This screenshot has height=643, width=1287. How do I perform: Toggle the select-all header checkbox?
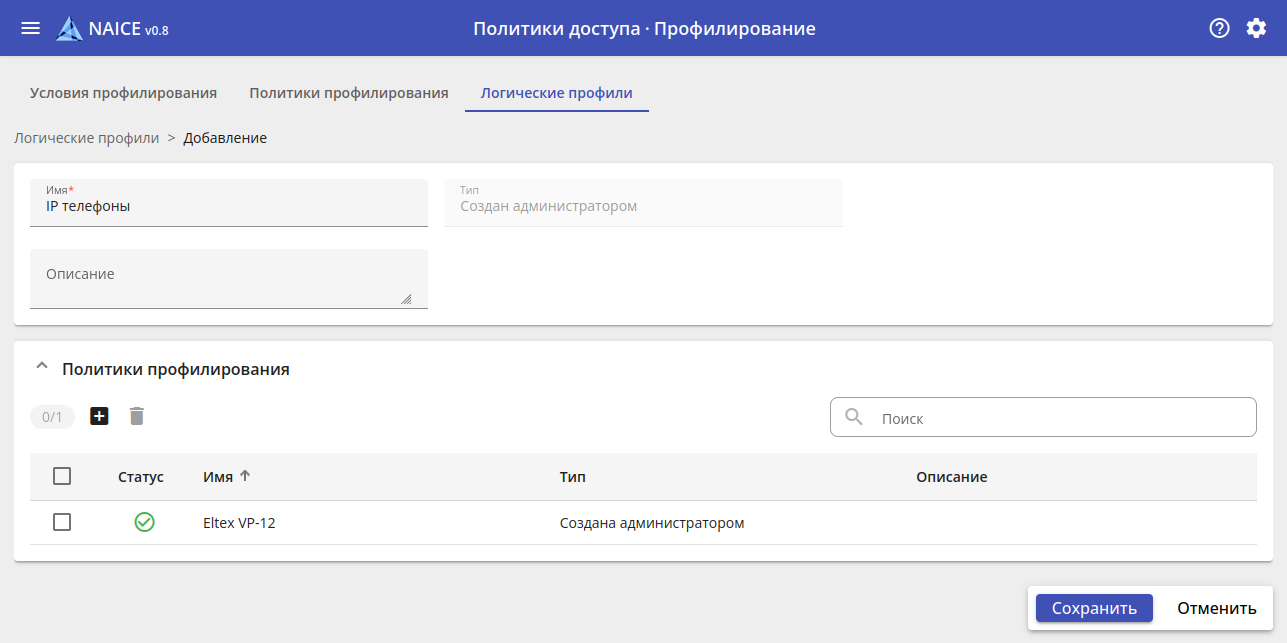[x=62, y=476]
